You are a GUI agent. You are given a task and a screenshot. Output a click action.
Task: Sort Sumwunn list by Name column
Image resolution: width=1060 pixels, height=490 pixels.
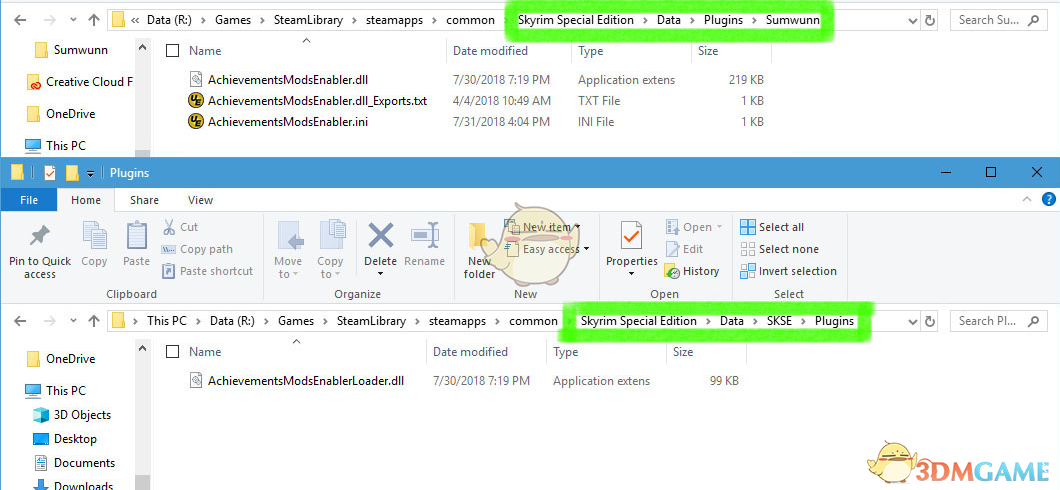click(x=205, y=51)
